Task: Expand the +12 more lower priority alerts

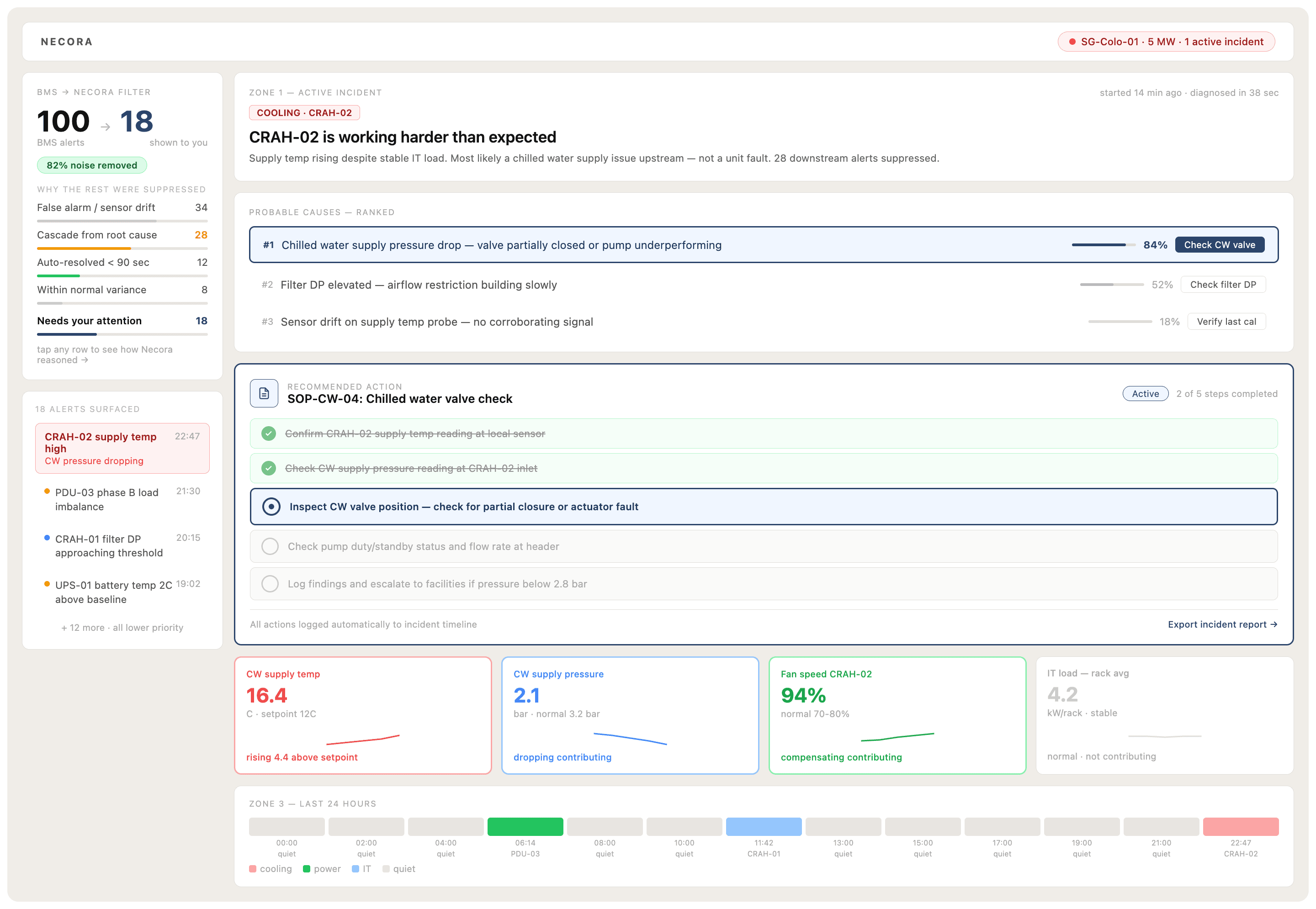Action: tap(122, 627)
